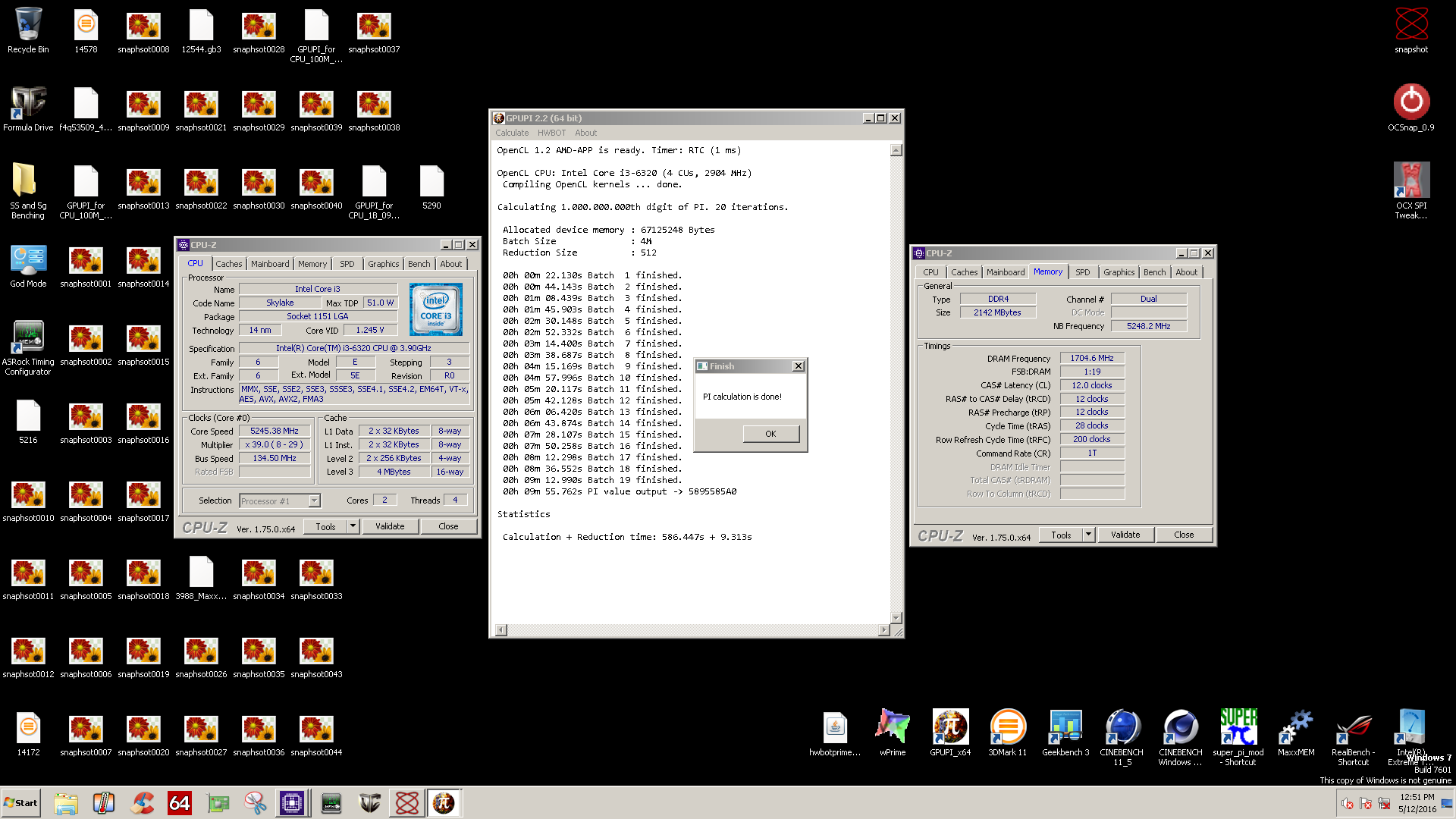Click Close in right CPU-Z window
The width and height of the screenshot is (1456, 819).
[1184, 535]
